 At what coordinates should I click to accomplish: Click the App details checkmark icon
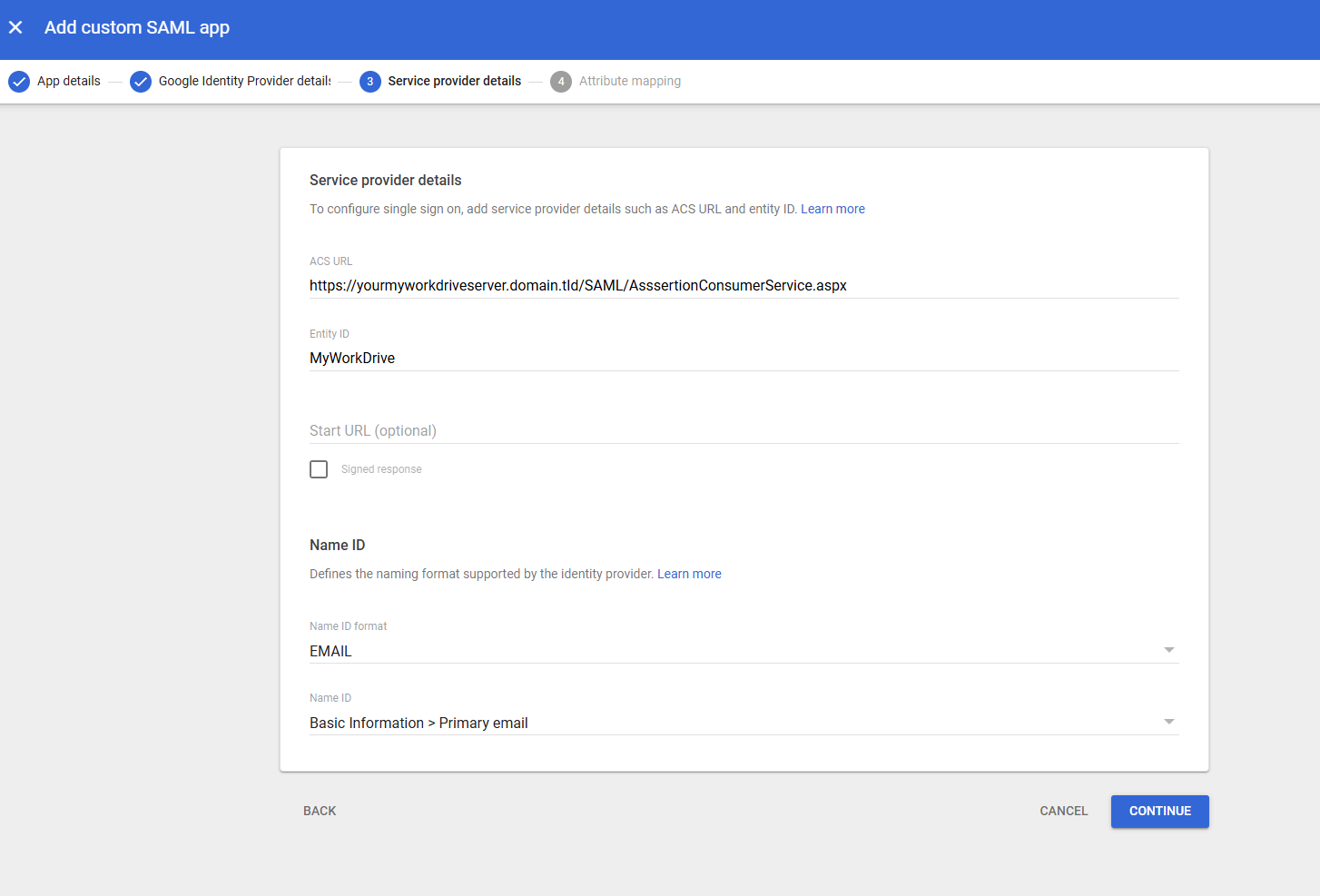point(19,82)
